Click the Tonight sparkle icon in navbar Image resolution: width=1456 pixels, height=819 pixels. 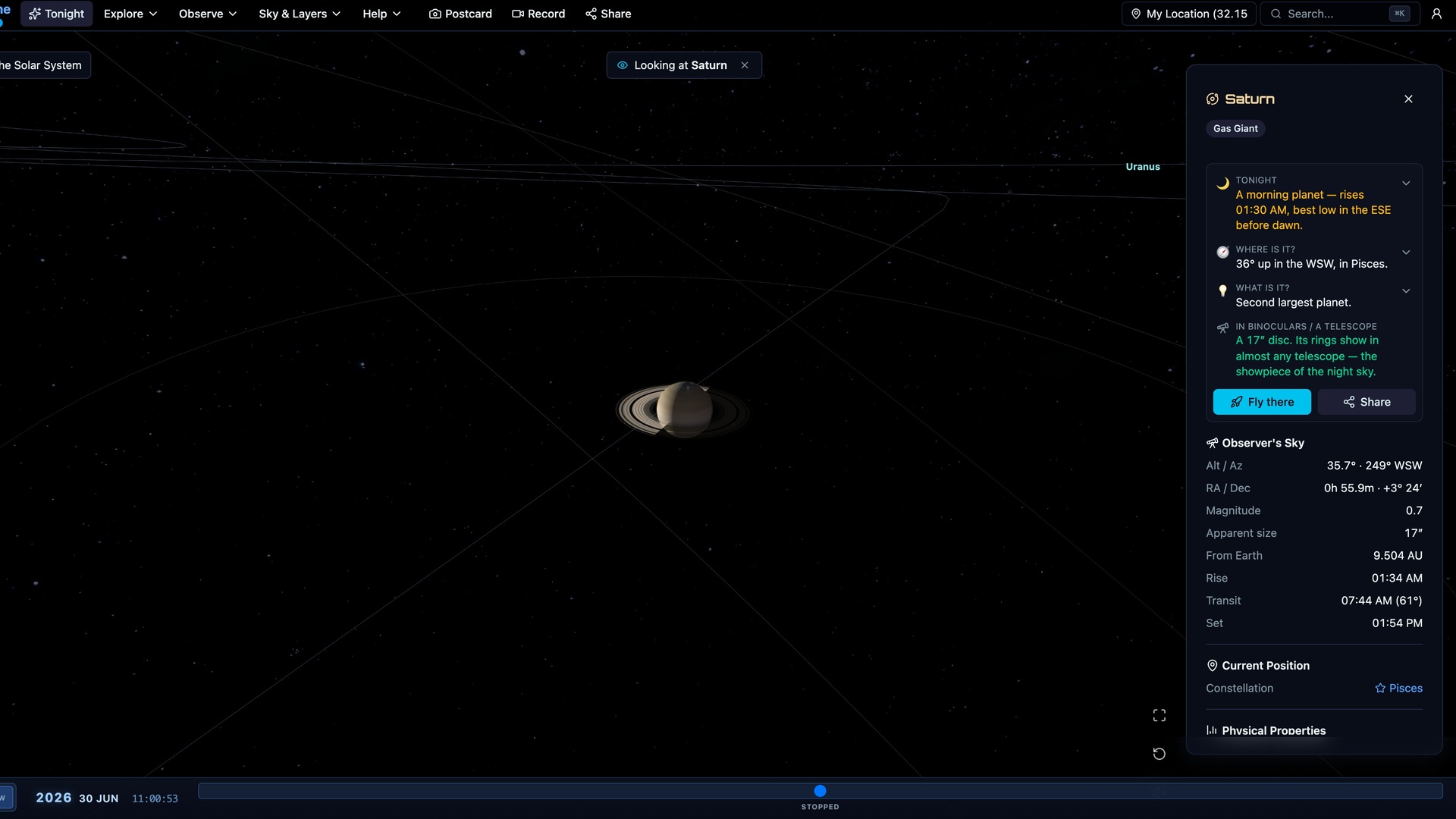click(x=34, y=14)
